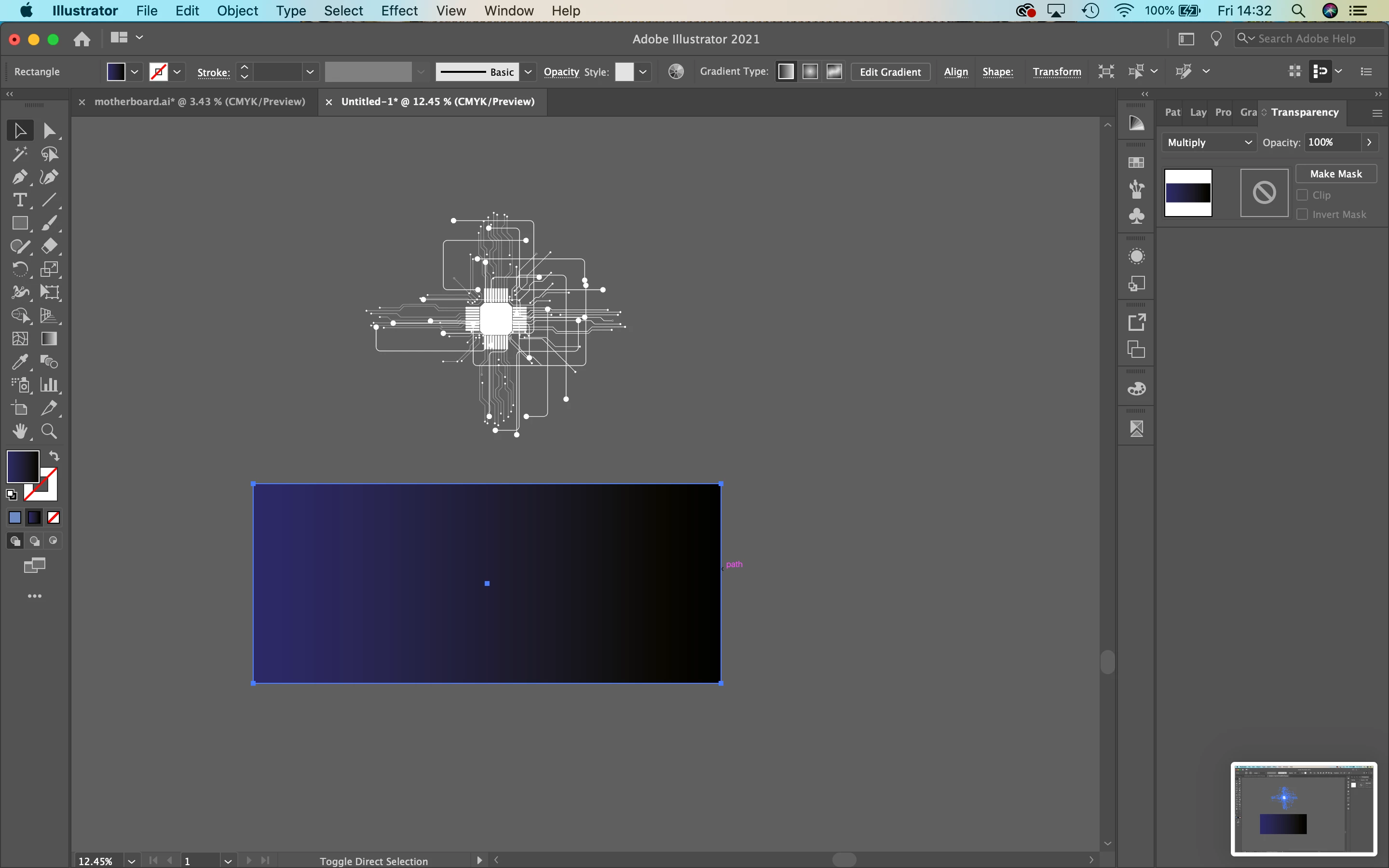Image resolution: width=1389 pixels, height=868 pixels.
Task: Click the Make Mask button
Action: [1335, 174]
